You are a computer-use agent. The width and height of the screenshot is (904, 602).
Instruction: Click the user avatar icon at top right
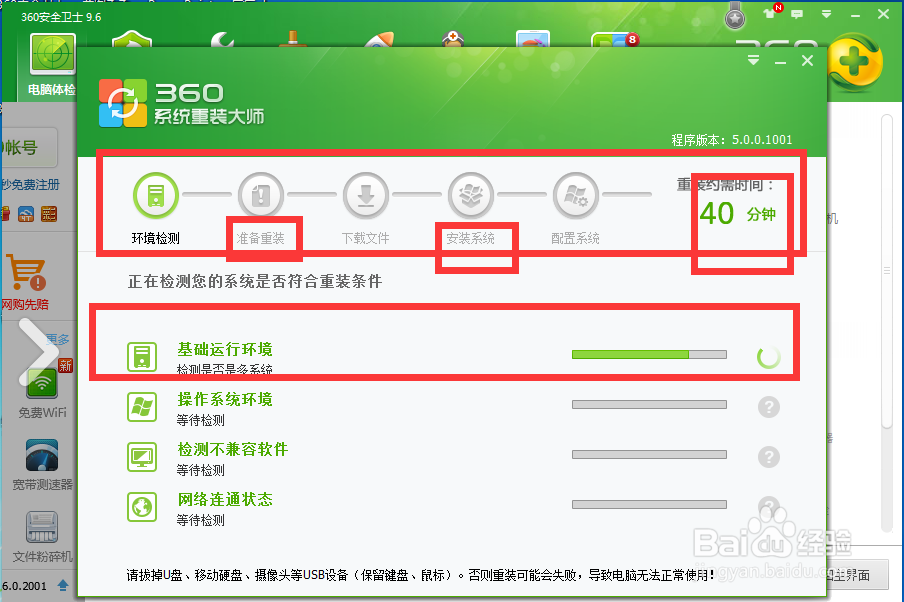point(734,16)
